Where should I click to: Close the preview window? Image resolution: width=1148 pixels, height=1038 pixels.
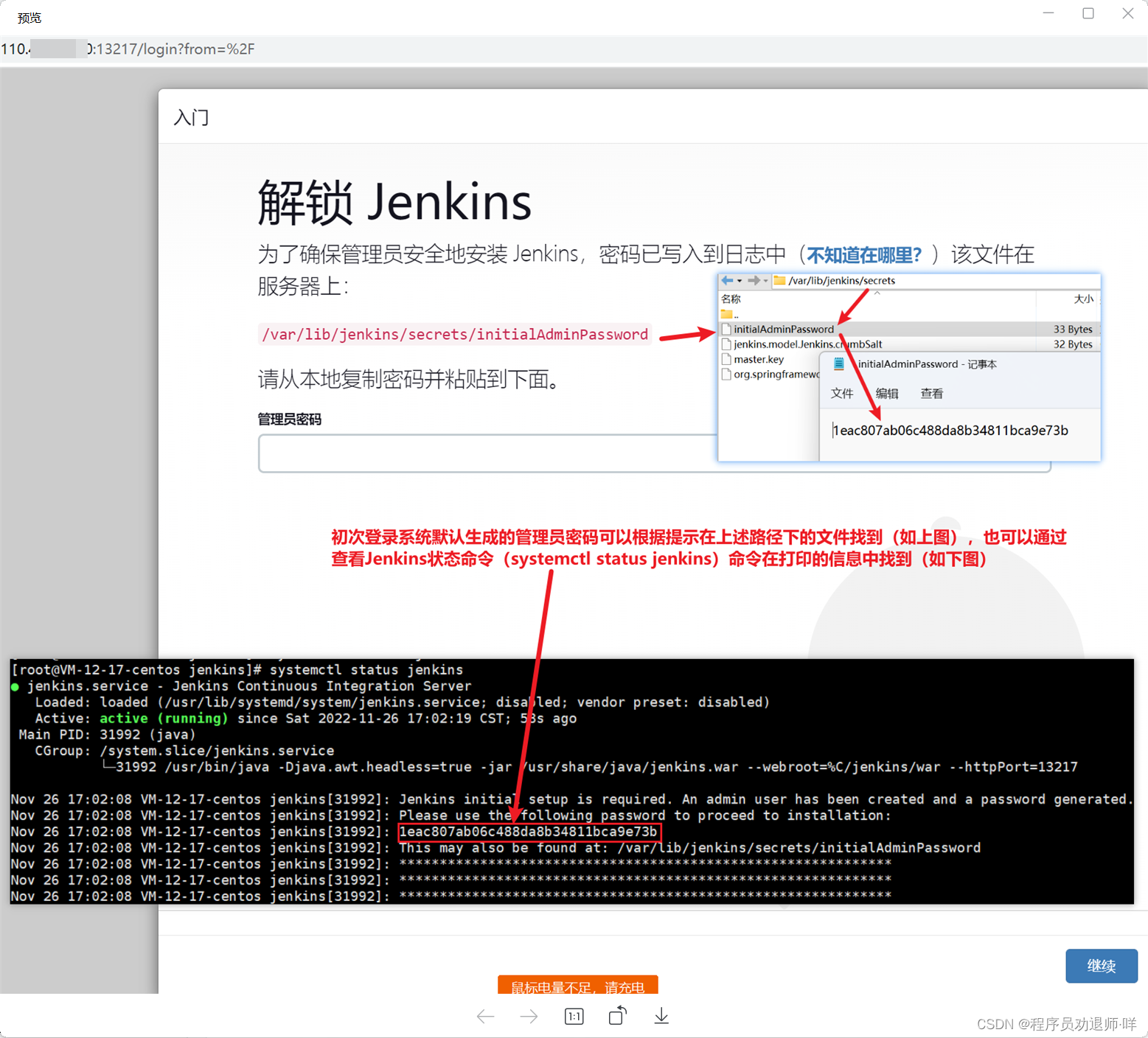click(1127, 13)
